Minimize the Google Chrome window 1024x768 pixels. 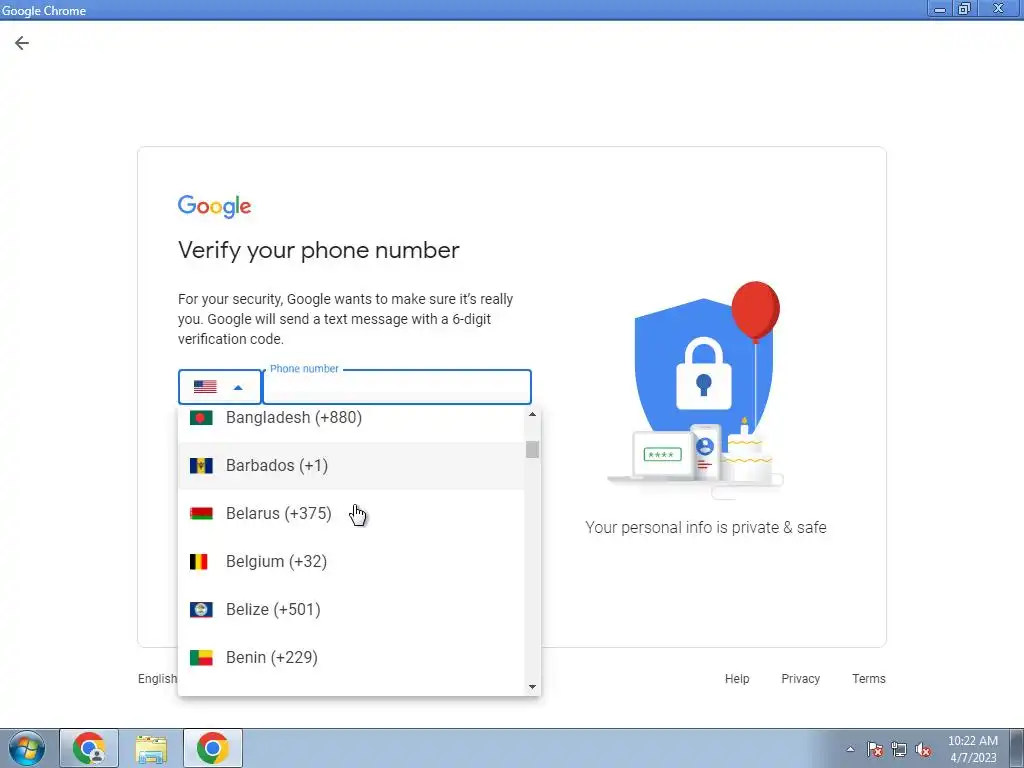(x=940, y=9)
